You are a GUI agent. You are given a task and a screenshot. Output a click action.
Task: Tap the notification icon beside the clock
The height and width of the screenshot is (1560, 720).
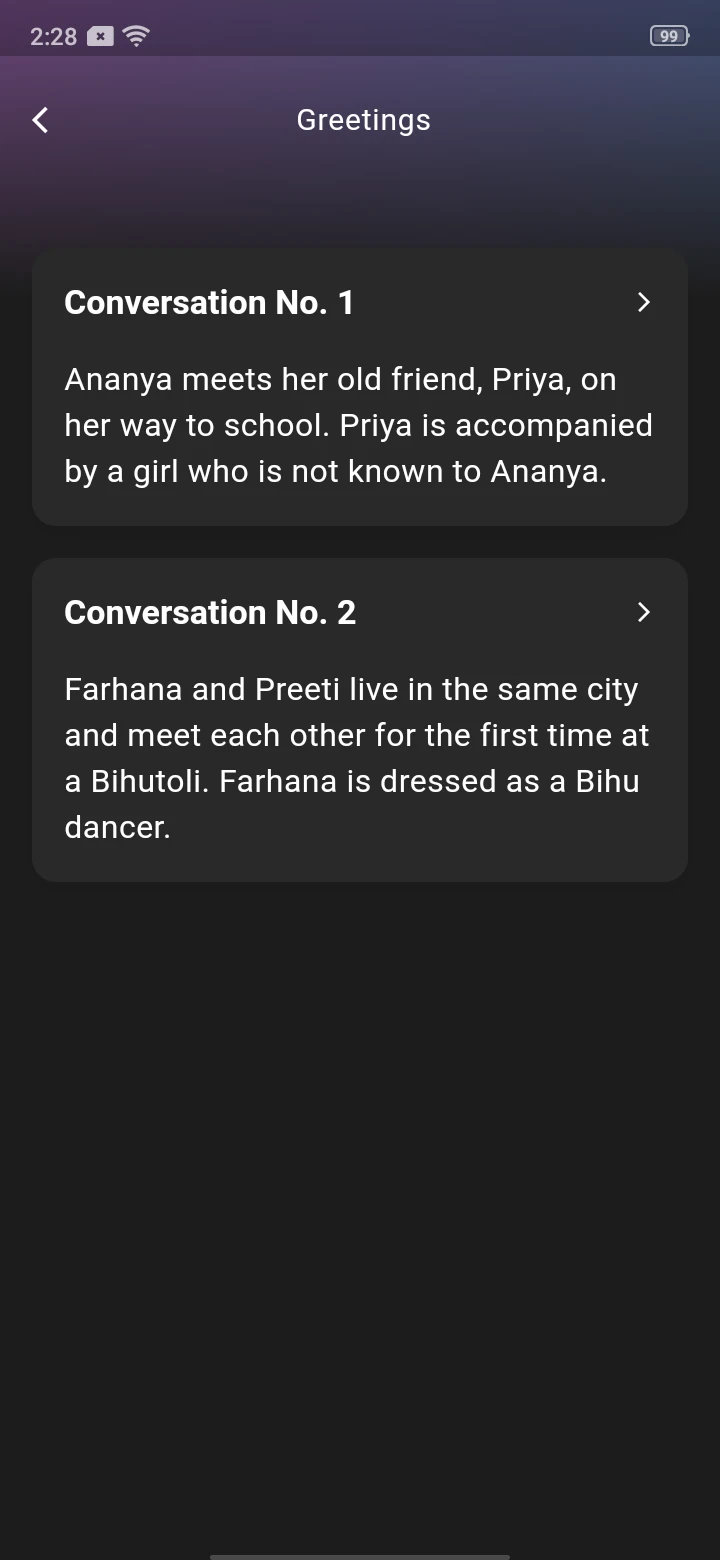[100, 36]
